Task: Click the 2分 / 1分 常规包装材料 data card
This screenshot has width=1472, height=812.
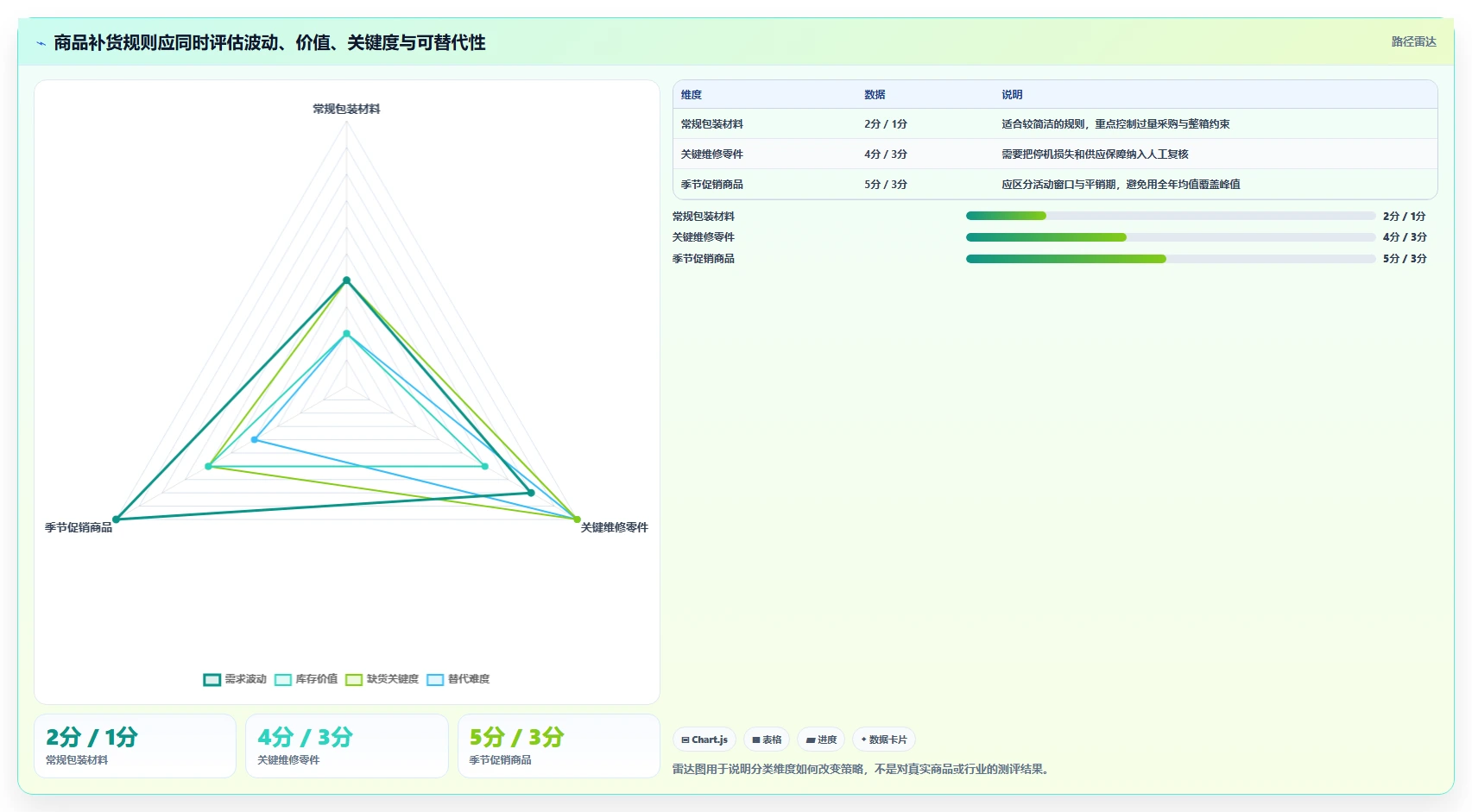Action: point(135,746)
